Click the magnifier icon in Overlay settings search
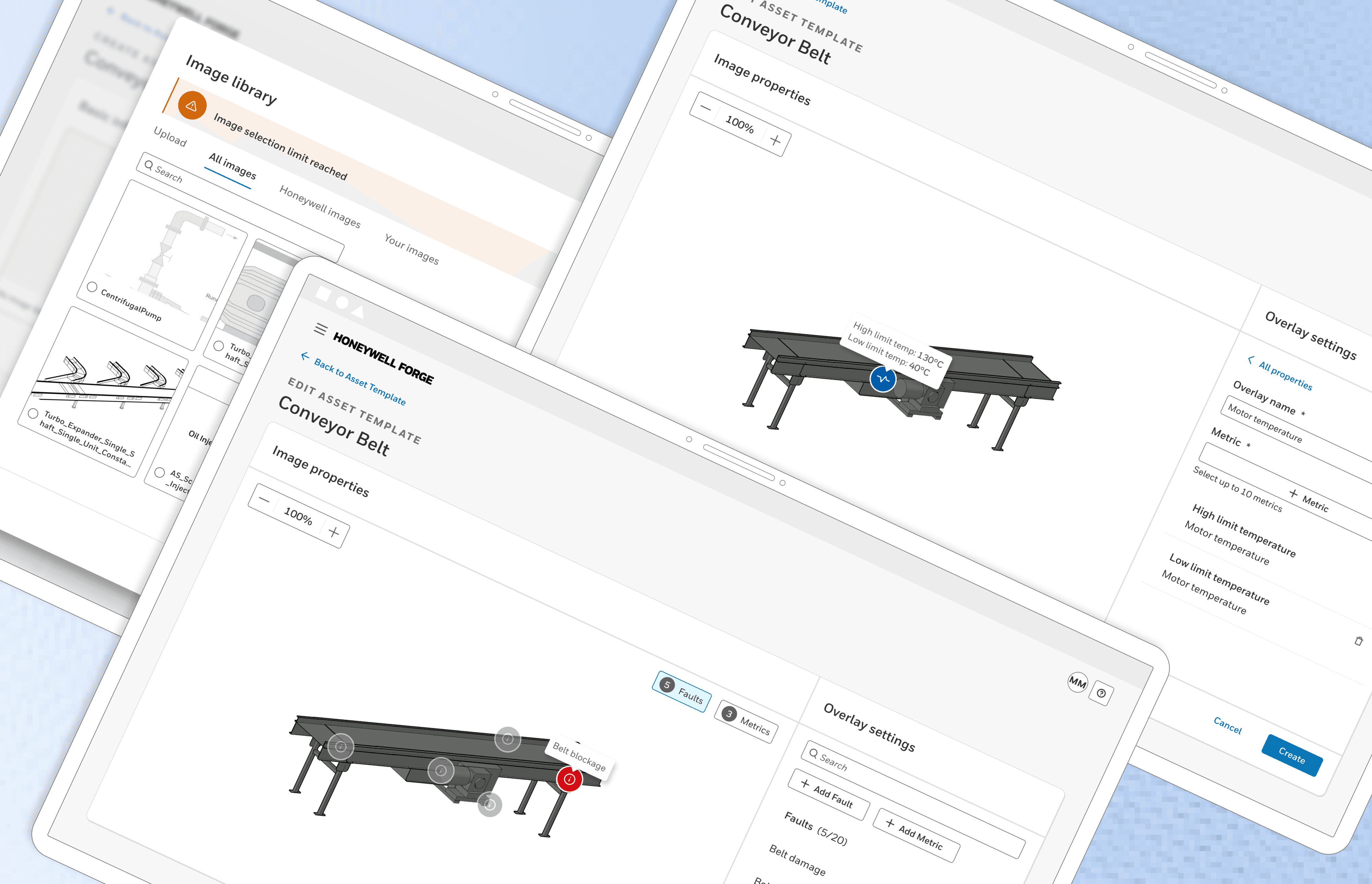The width and height of the screenshot is (1372, 884). click(813, 753)
